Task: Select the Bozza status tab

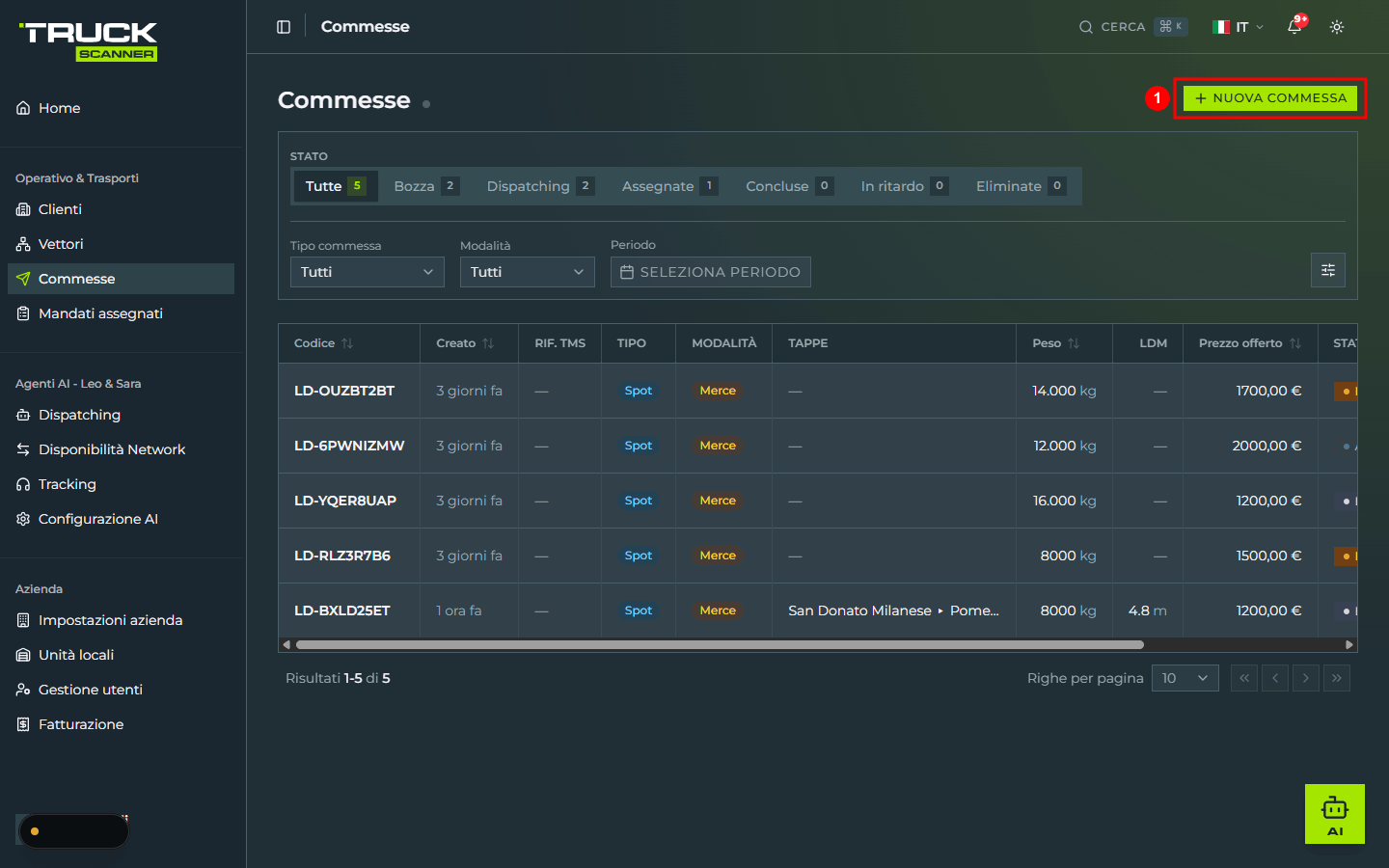Action: 425,186
